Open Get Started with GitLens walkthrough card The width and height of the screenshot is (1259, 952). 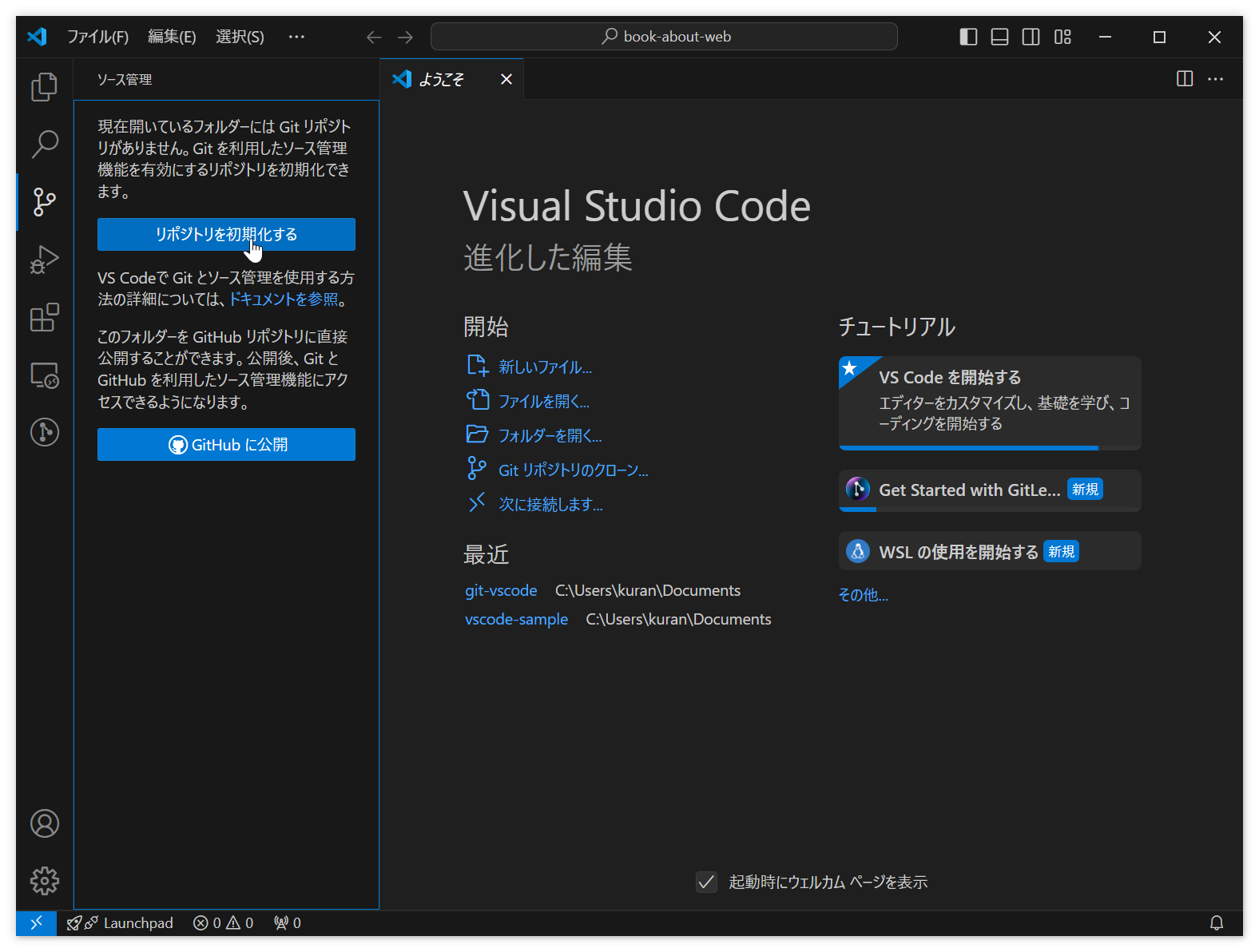pos(990,490)
